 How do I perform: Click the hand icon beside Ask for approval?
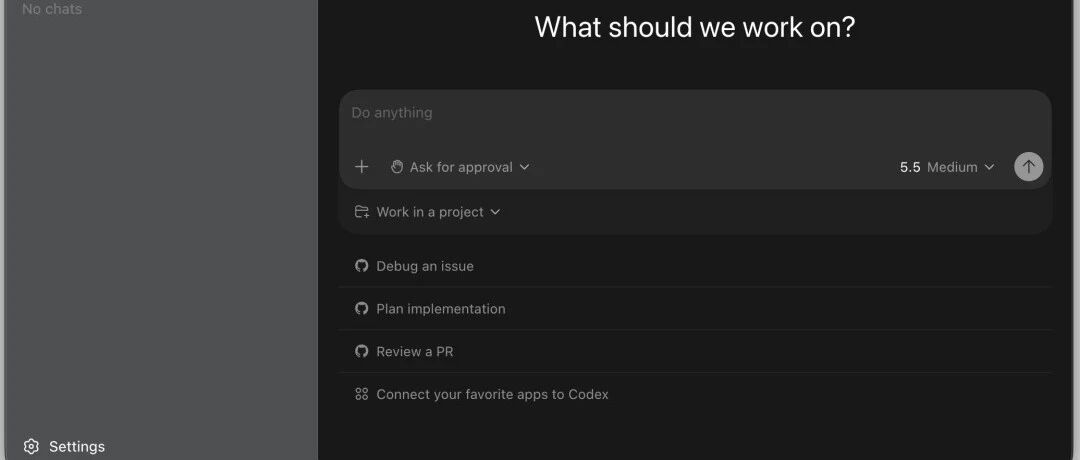click(x=397, y=167)
